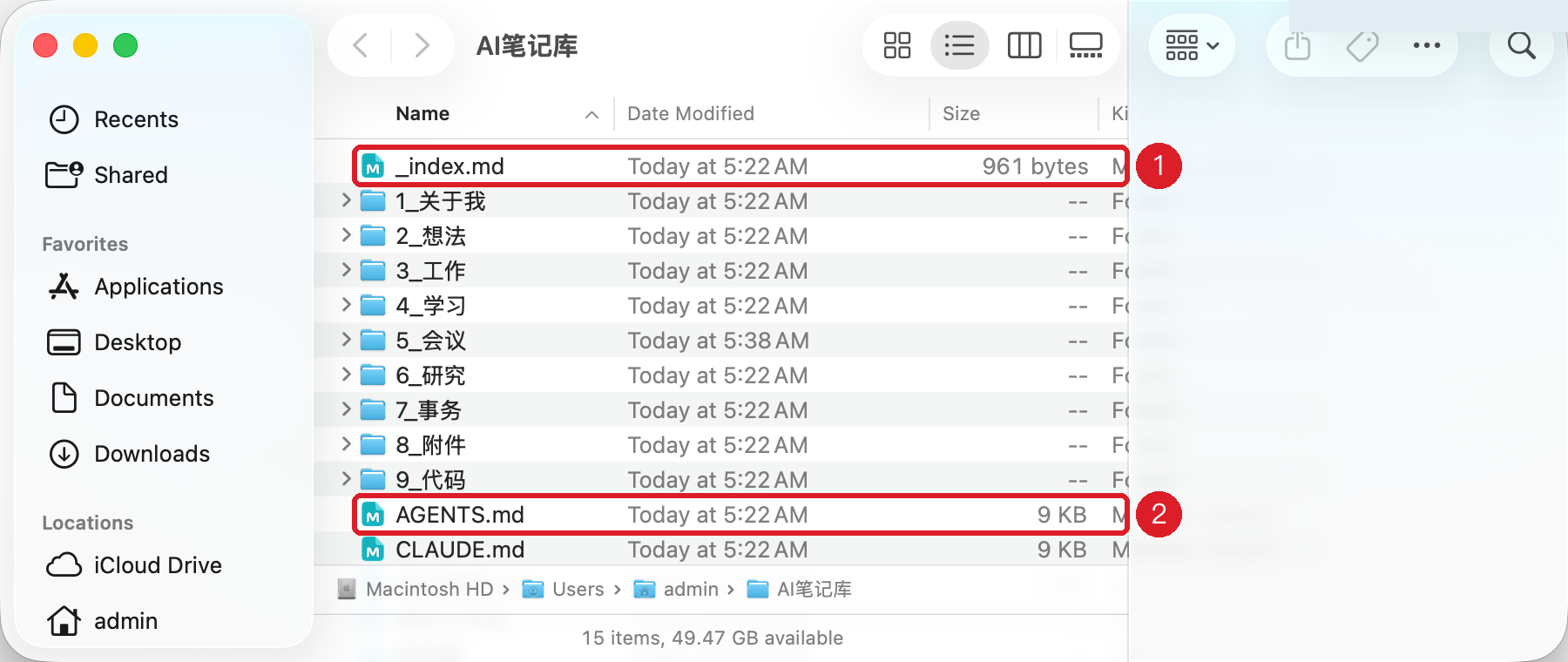Click the Today at 5:38 AM date

pos(718,341)
